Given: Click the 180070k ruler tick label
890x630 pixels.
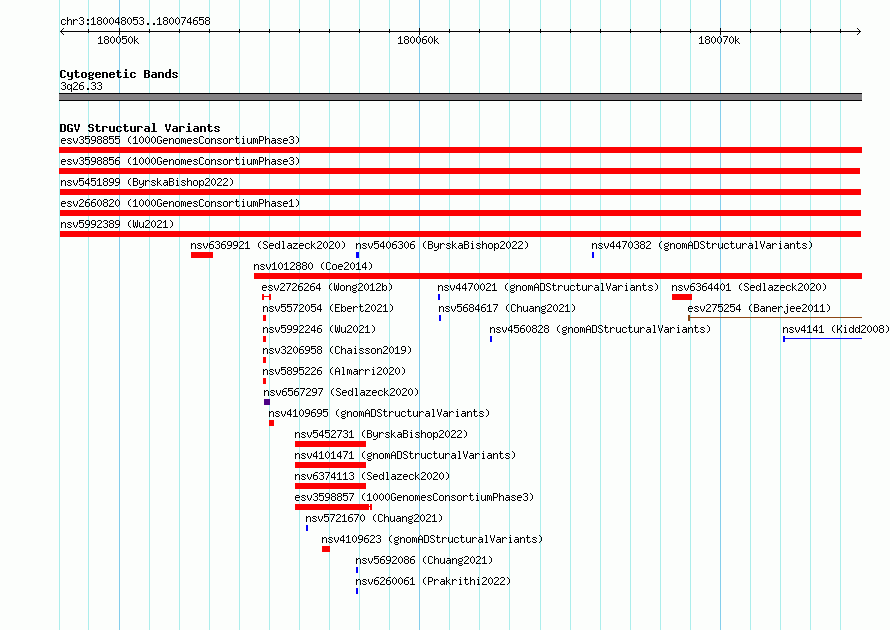Looking at the screenshot, I should click(x=719, y=40).
